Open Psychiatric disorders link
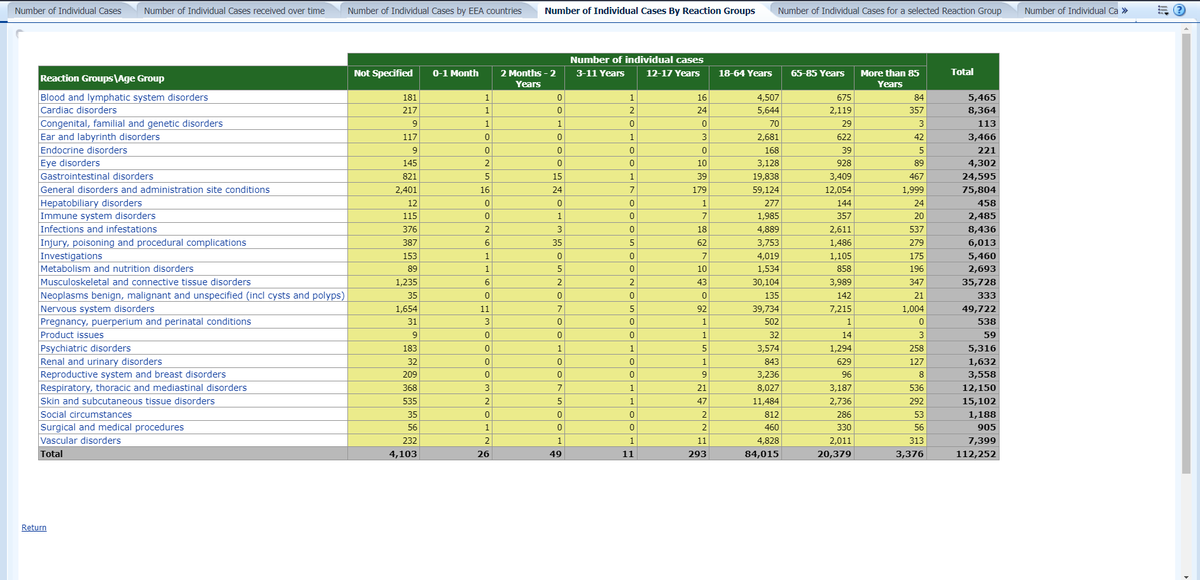Viewport: 1200px width, 580px height. click(85, 348)
